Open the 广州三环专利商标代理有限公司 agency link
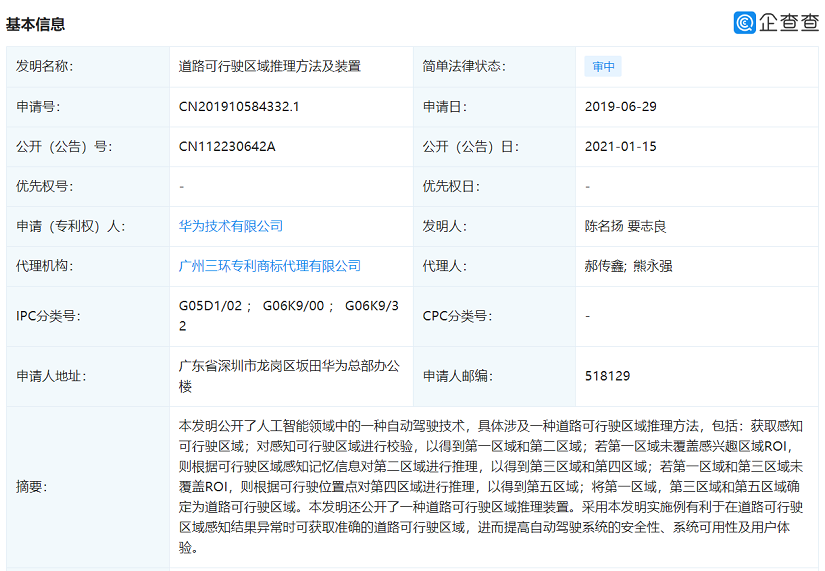 pyautogui.click(x=270, y=266)
